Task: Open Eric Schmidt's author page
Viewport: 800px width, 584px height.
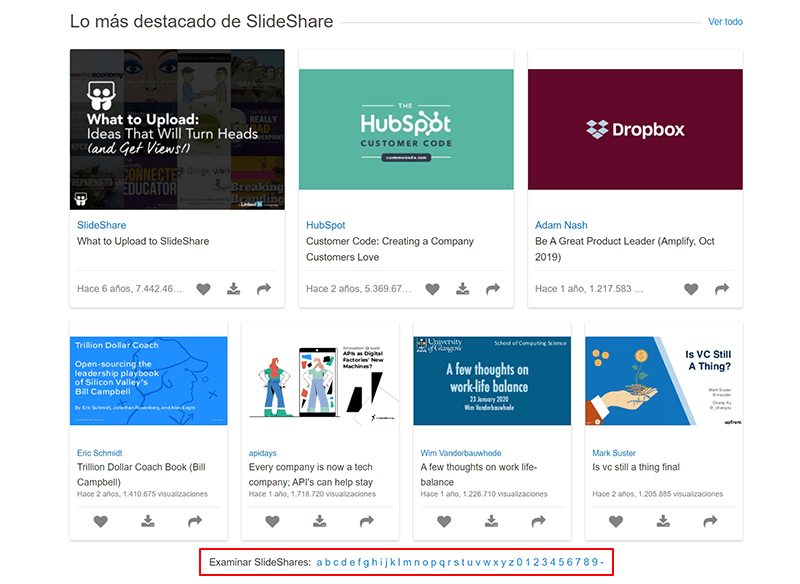Action: (x=99, y=452)
